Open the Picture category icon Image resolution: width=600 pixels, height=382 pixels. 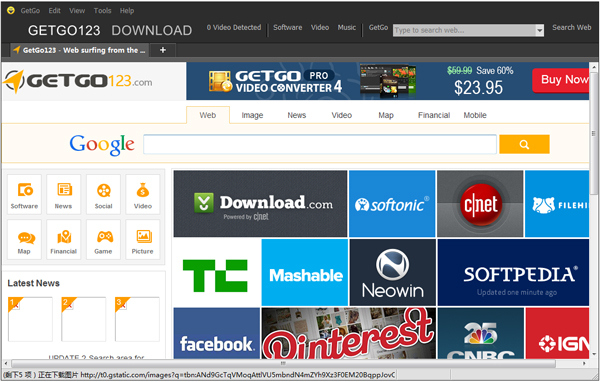(143, 240)
